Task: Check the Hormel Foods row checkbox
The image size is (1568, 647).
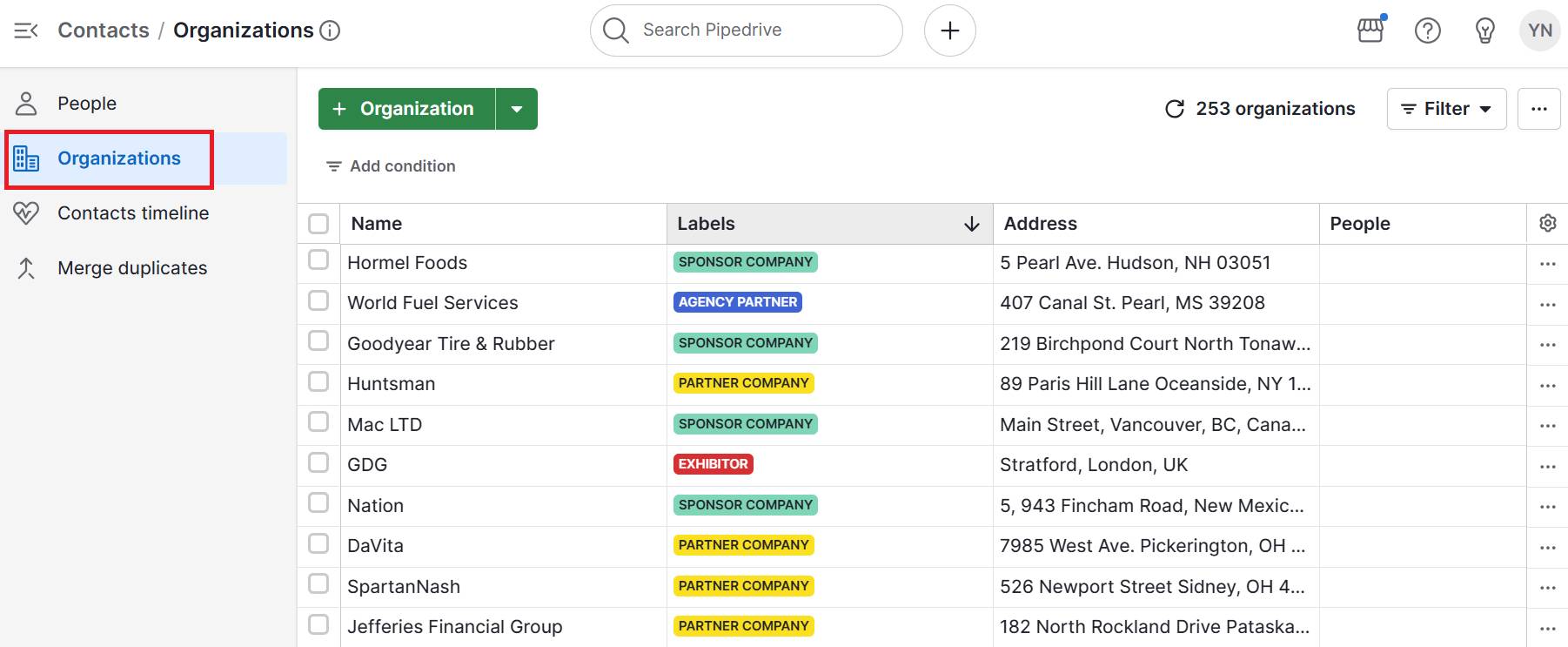Action: click(318, 259)
